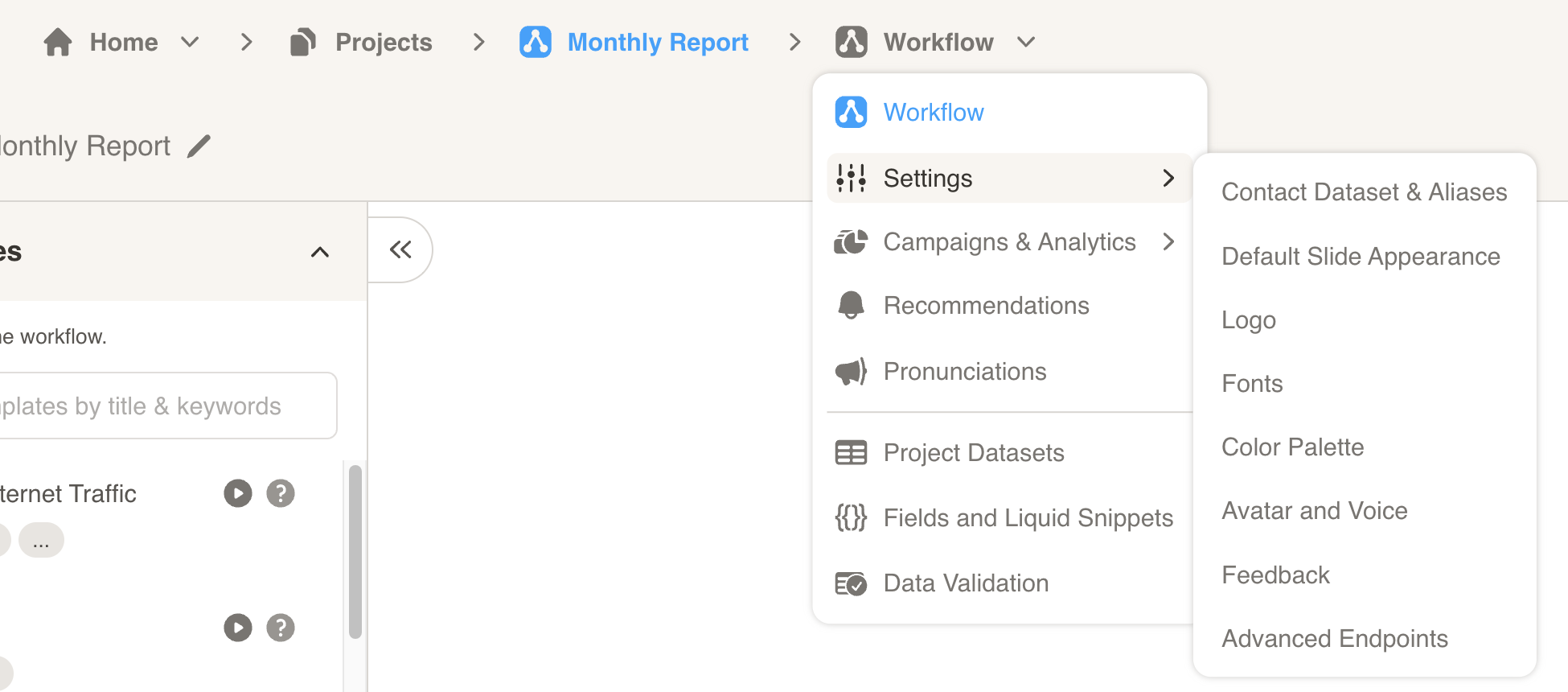Go to Projects breadcrumb link
1568x692 pixels.
(x=384, y=42)
